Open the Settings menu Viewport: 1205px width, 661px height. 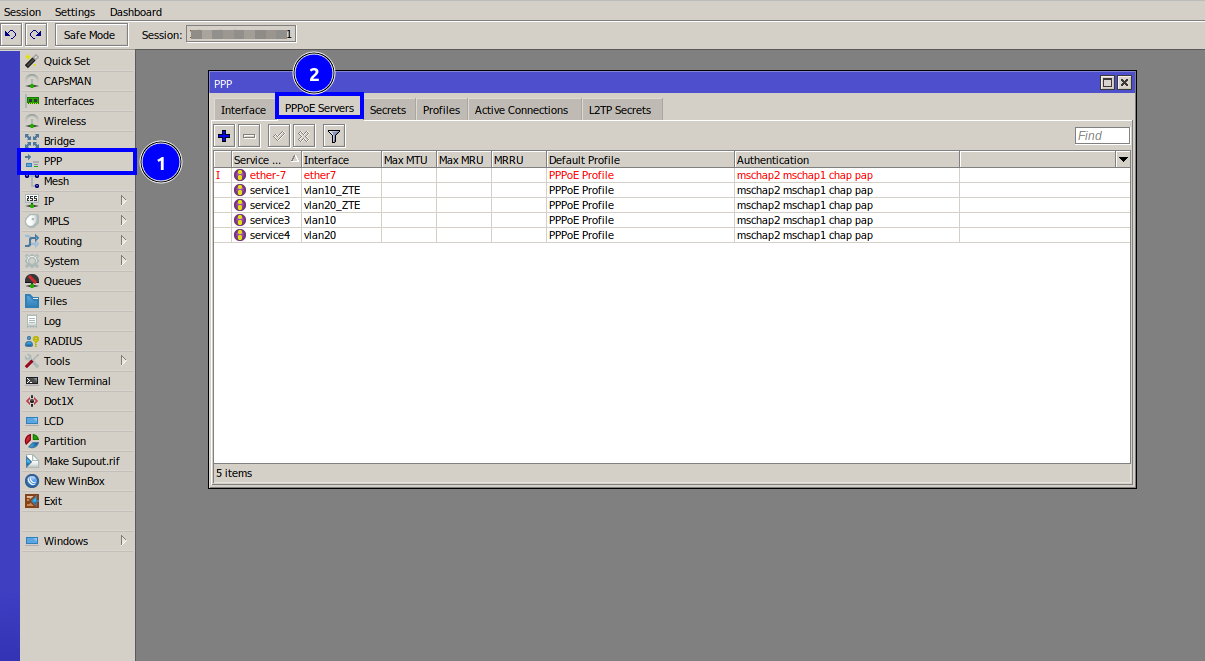click(75, 12)
